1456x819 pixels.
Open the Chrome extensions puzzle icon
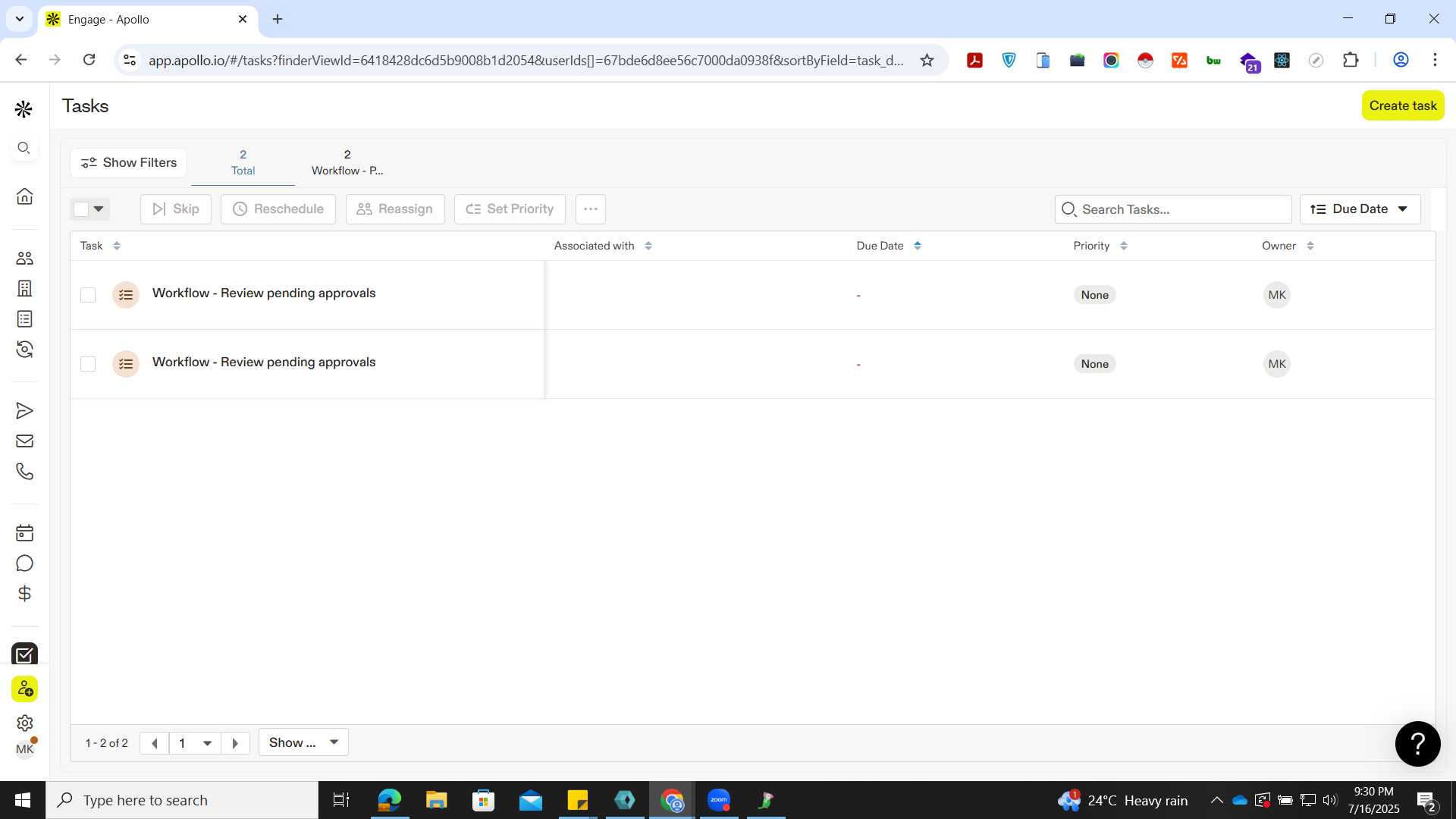pos(1351,61)
